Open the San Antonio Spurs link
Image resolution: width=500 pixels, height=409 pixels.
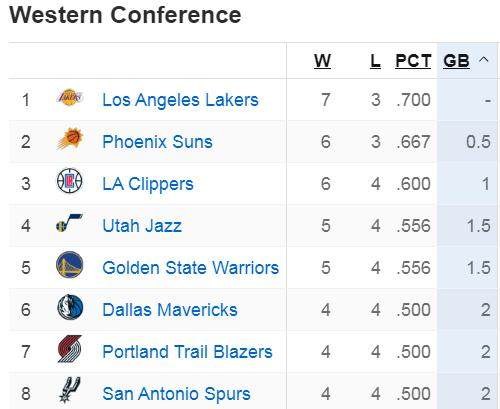pyautogui.click(x=176, y=394)
